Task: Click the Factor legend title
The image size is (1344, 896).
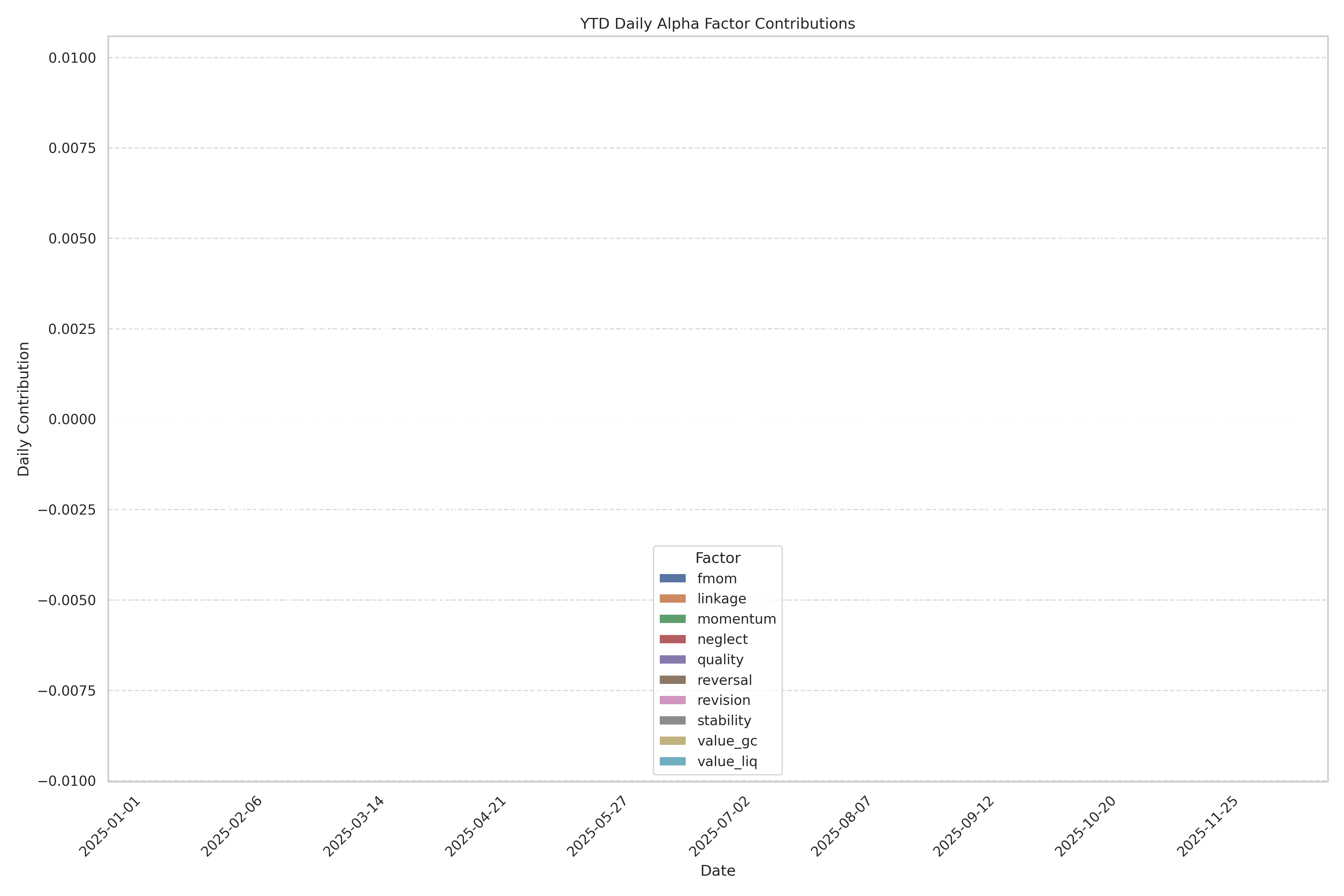Action: tap(718, 558)
